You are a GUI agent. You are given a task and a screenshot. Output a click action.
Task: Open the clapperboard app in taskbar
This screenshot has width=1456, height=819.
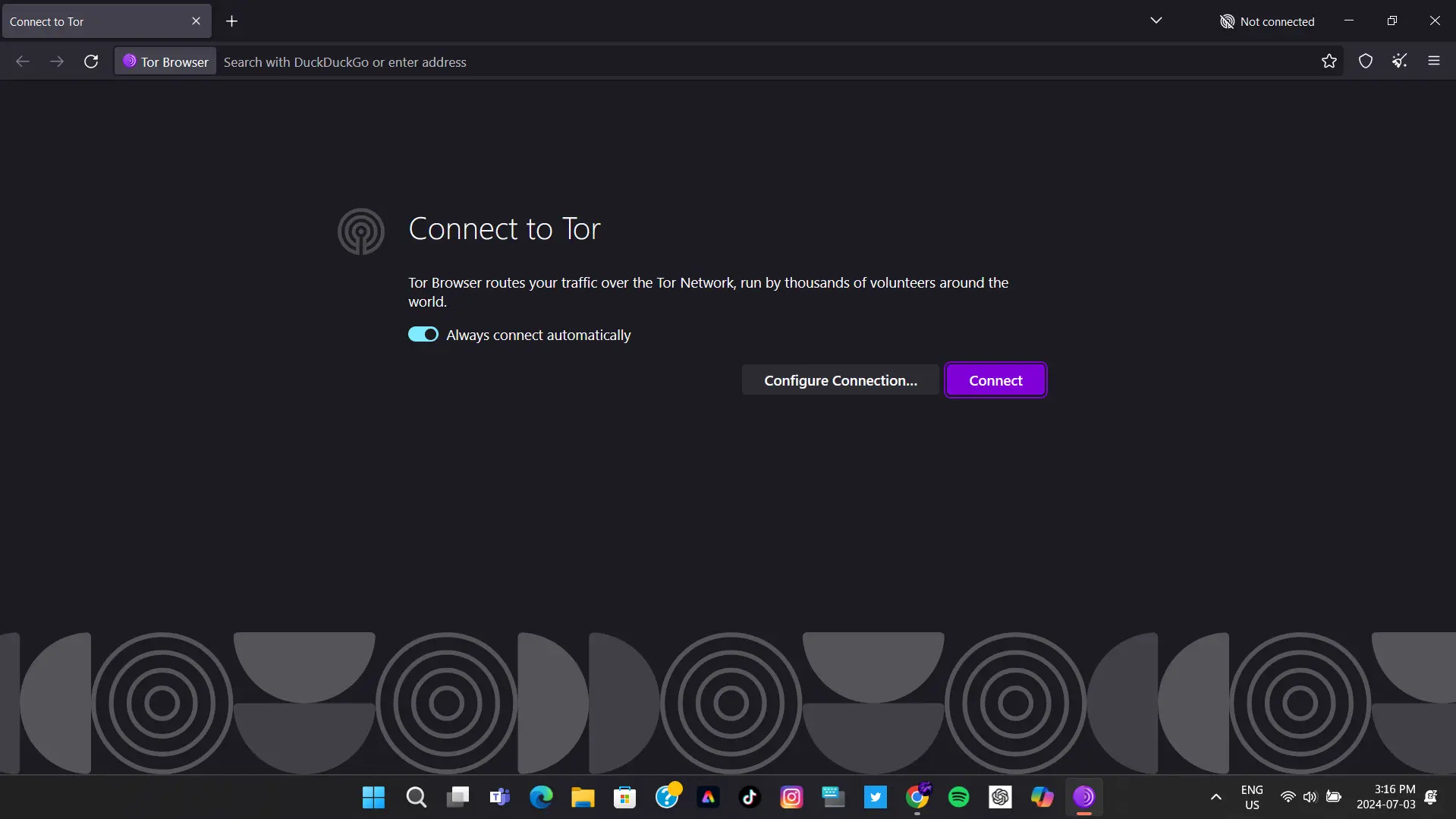833,797
